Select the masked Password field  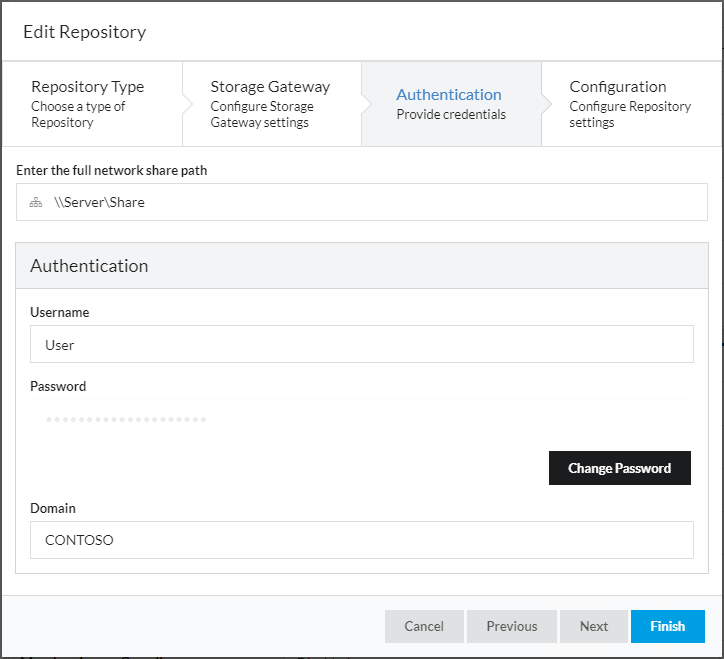tap(361, 418)
